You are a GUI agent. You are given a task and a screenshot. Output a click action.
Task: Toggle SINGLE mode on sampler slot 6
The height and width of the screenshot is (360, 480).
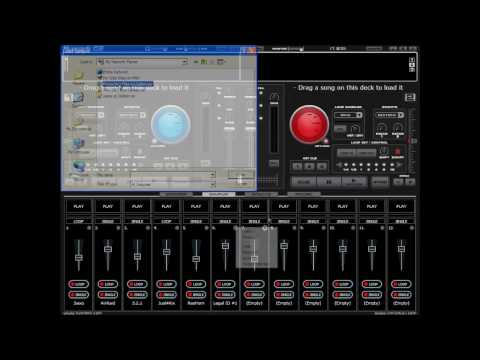[225, 295]
